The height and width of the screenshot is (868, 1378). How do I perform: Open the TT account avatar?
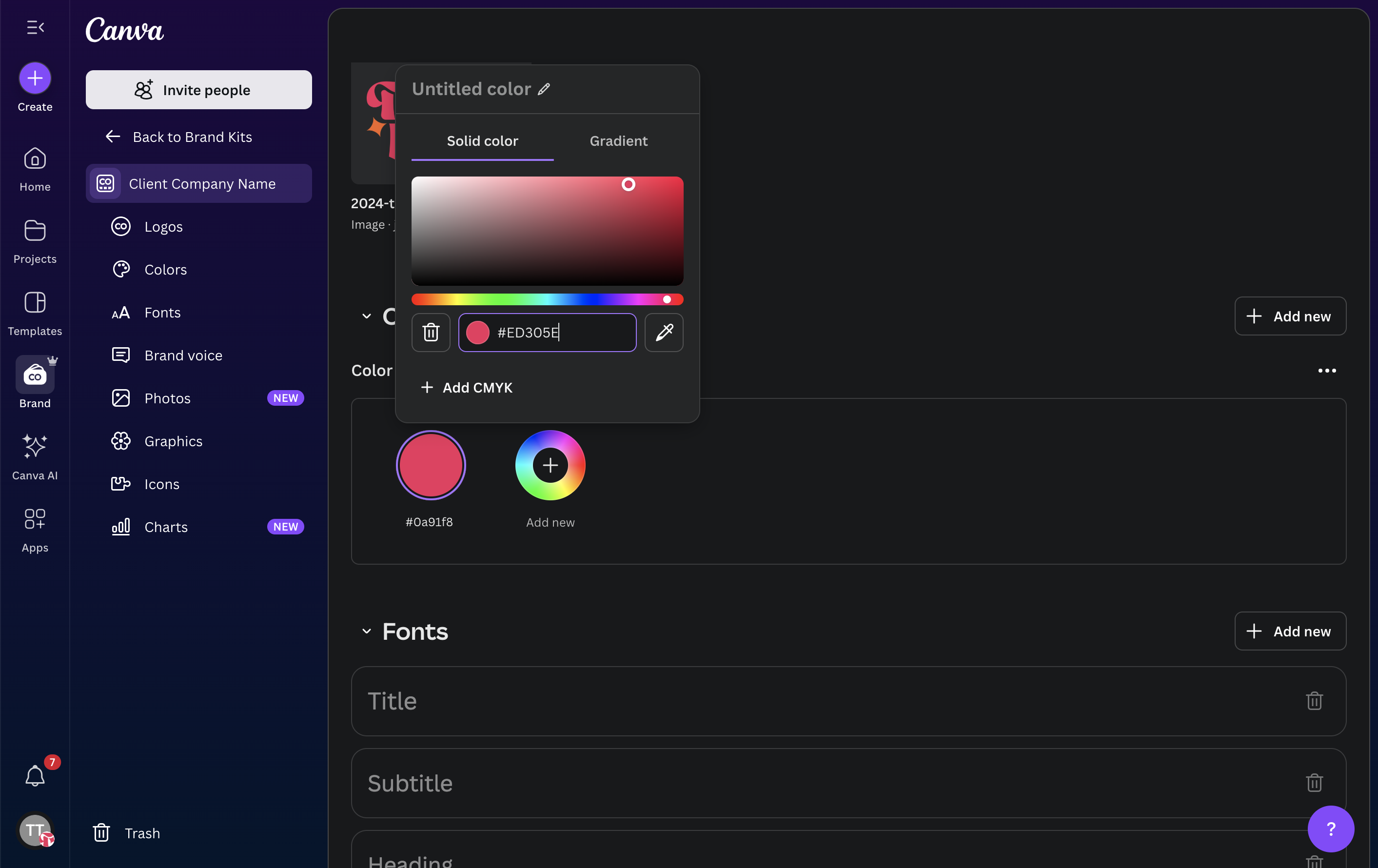click(x=35, y=829)
